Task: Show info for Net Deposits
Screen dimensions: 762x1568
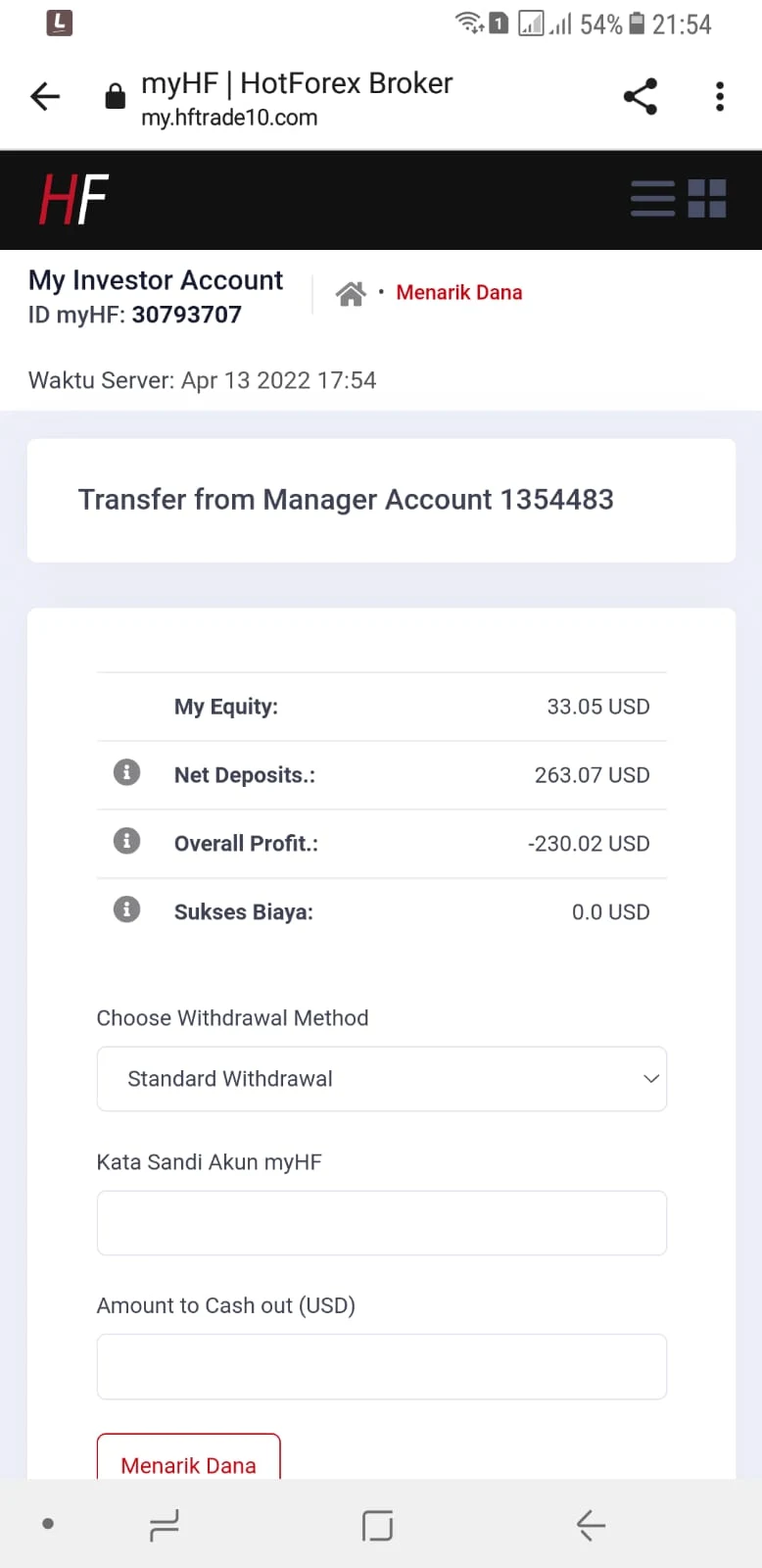Action: [126, 772]
